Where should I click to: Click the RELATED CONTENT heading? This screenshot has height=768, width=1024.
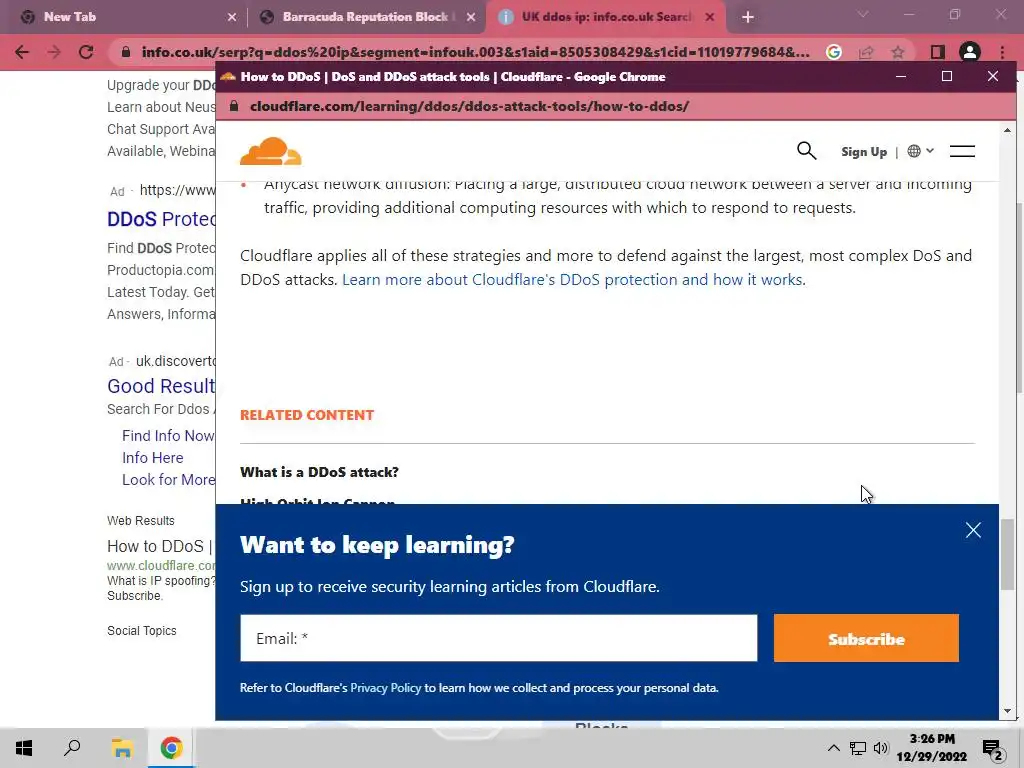(307, 415)
